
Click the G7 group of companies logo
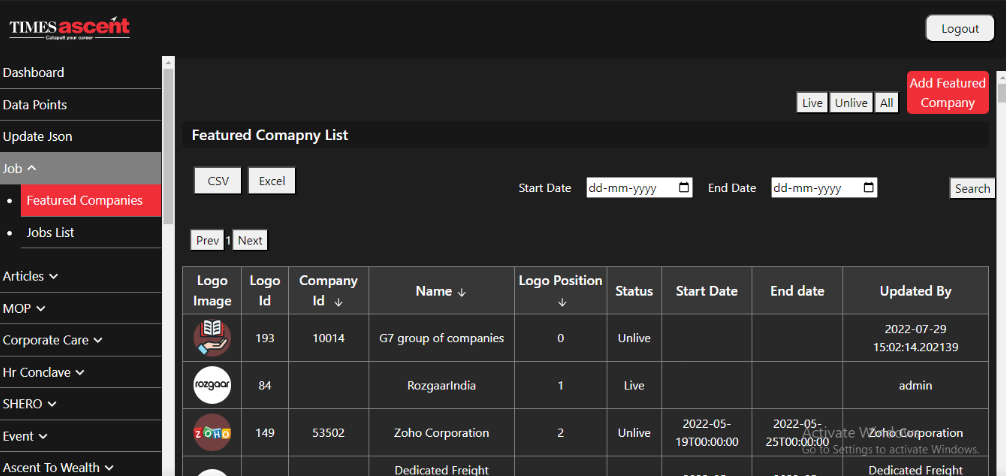click(x=212, y=338)
